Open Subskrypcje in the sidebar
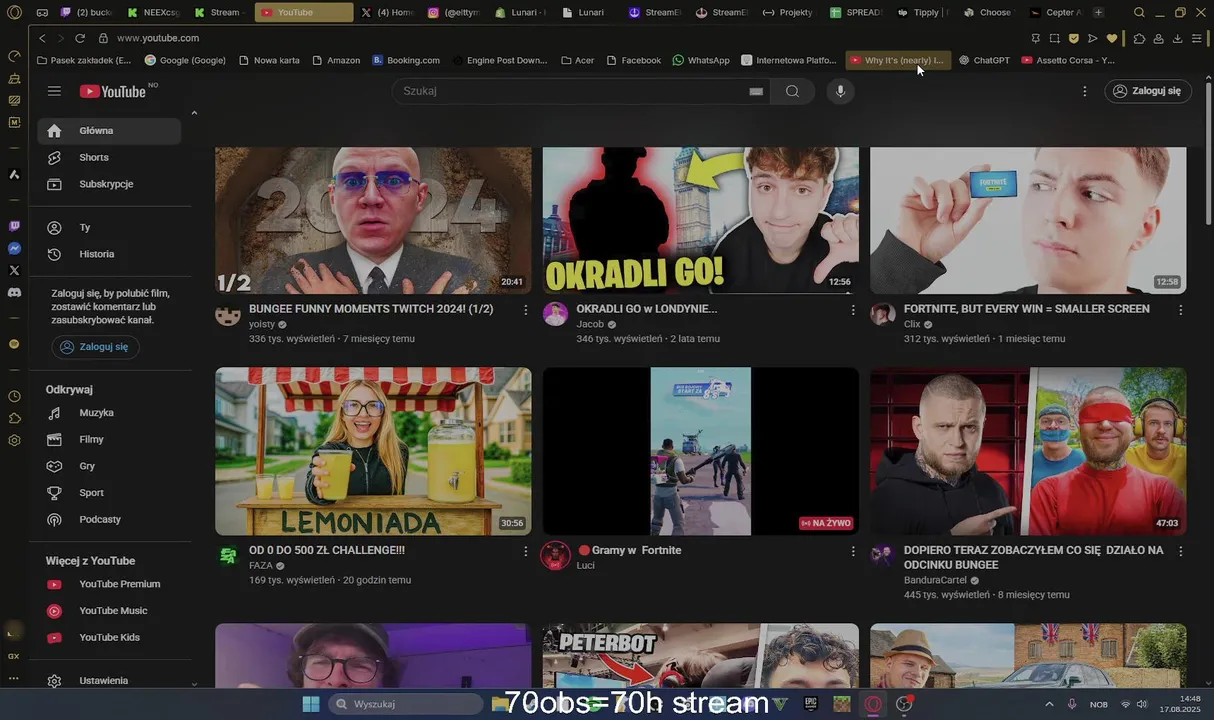1214x720 pixels. (x=110, y=184)
